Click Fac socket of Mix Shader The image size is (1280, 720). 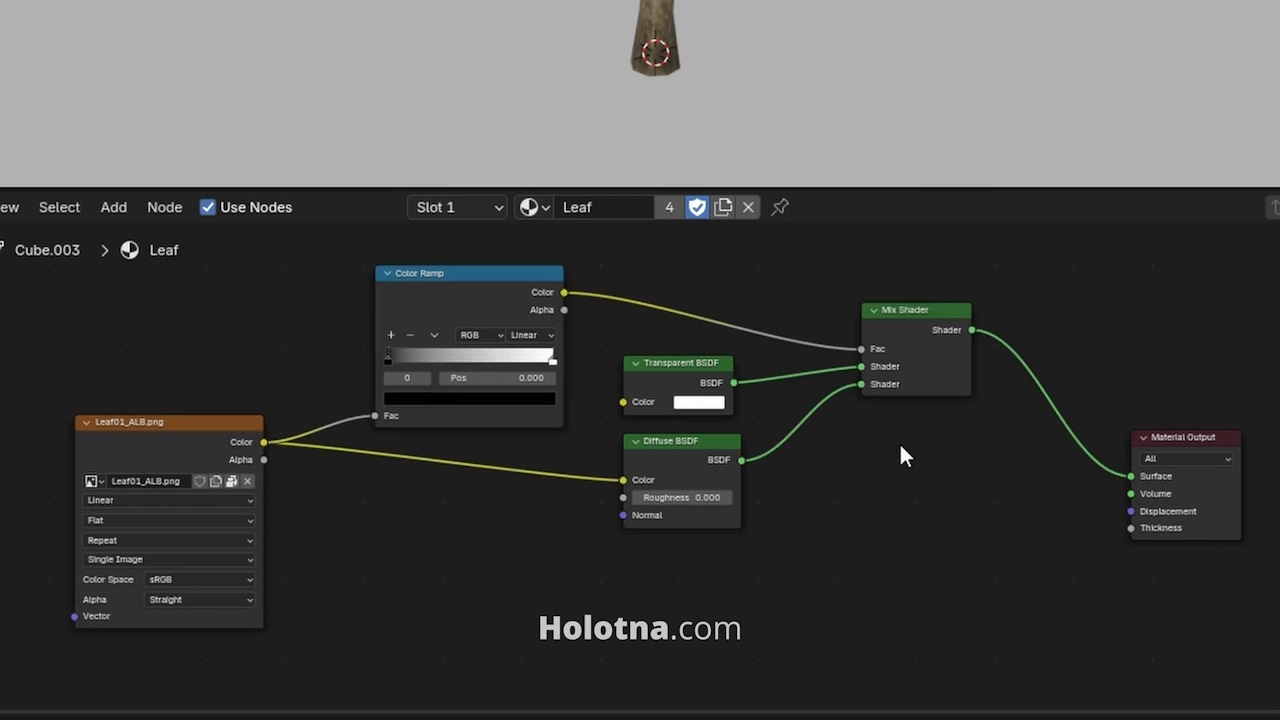pos(861,349)
